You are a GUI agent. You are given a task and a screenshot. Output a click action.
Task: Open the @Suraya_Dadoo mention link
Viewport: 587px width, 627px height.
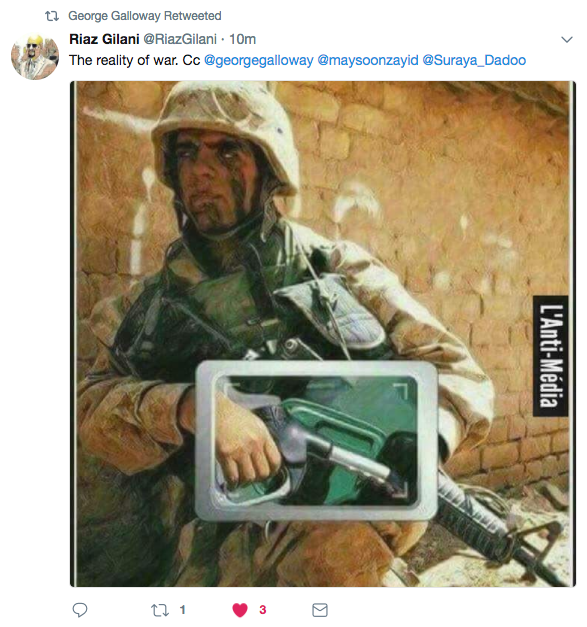[474, 60]
